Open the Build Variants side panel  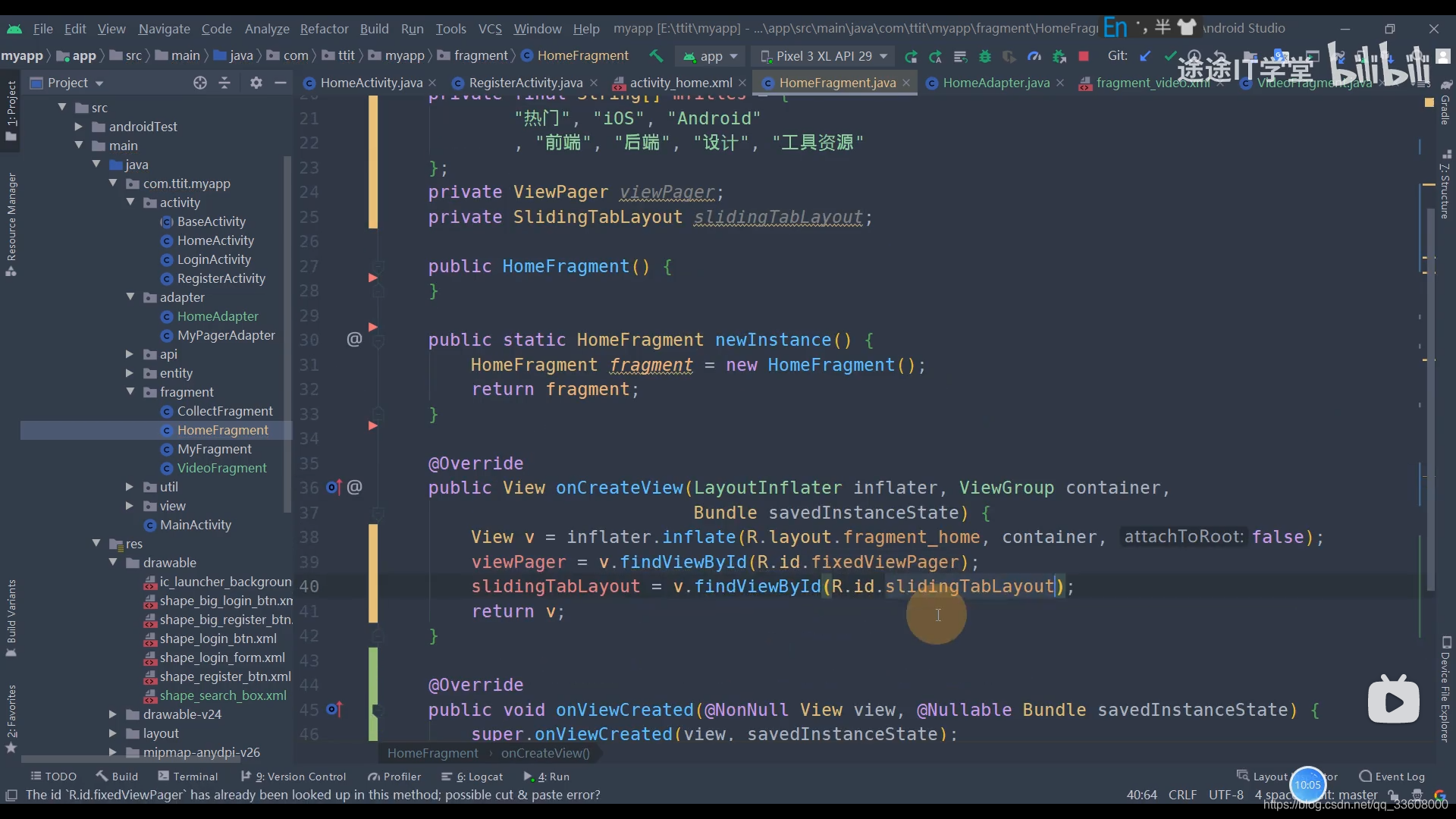[x=11, y=618]
